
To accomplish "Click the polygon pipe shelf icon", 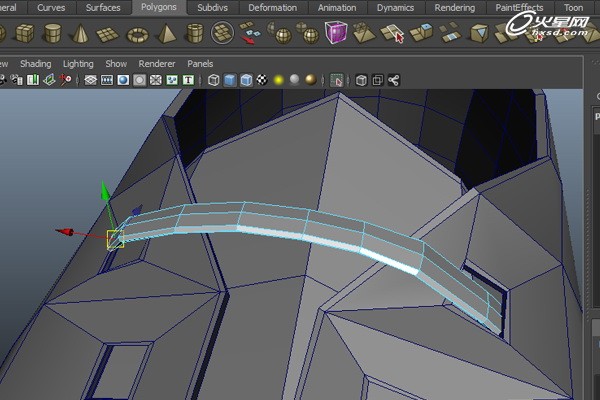I will click(194, 34).
